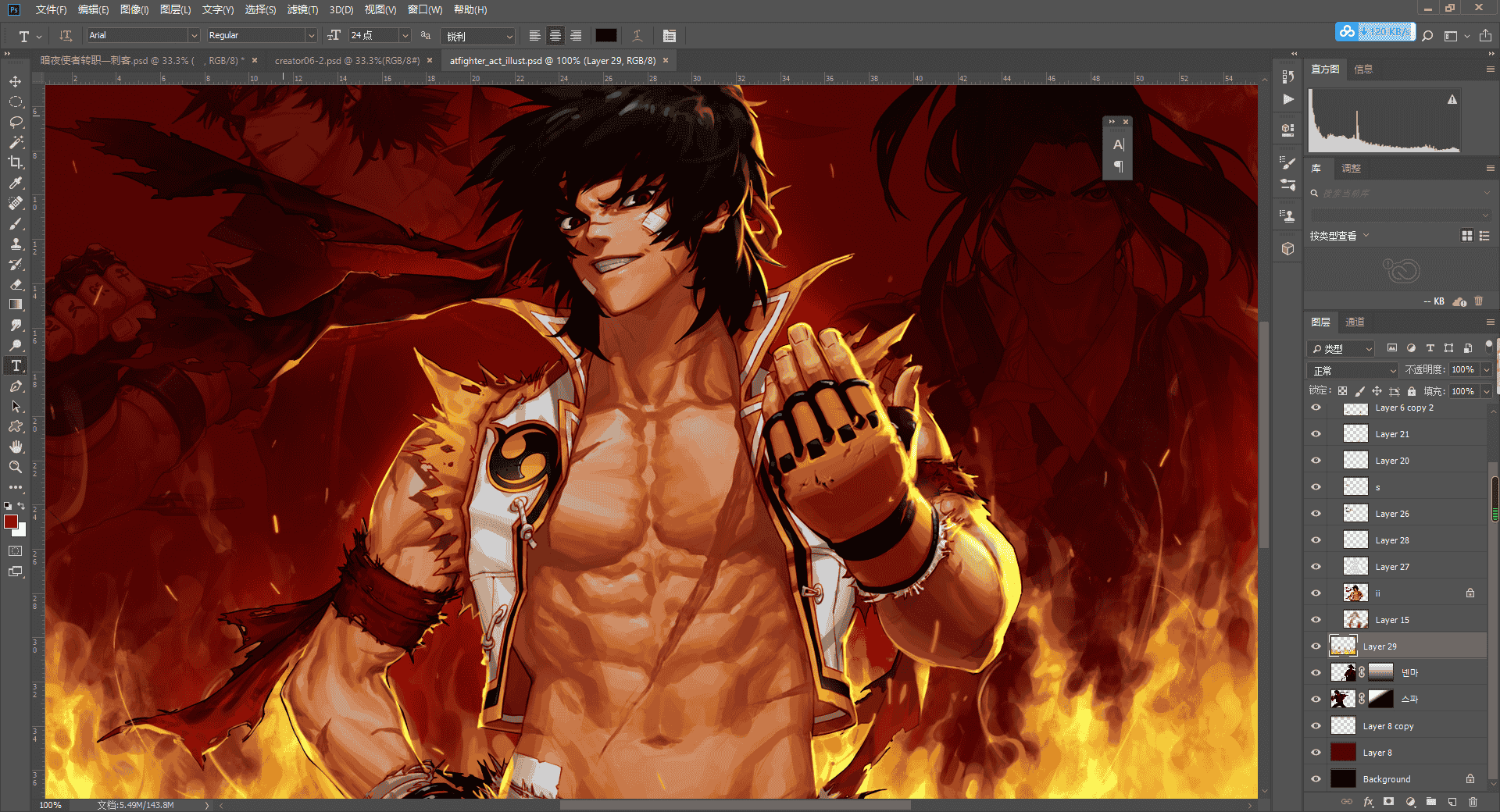The width and height of the screenshot is (1500, 812).
Task: Switch to the creator06-2.psd tab
Action: tap(347, 60)
